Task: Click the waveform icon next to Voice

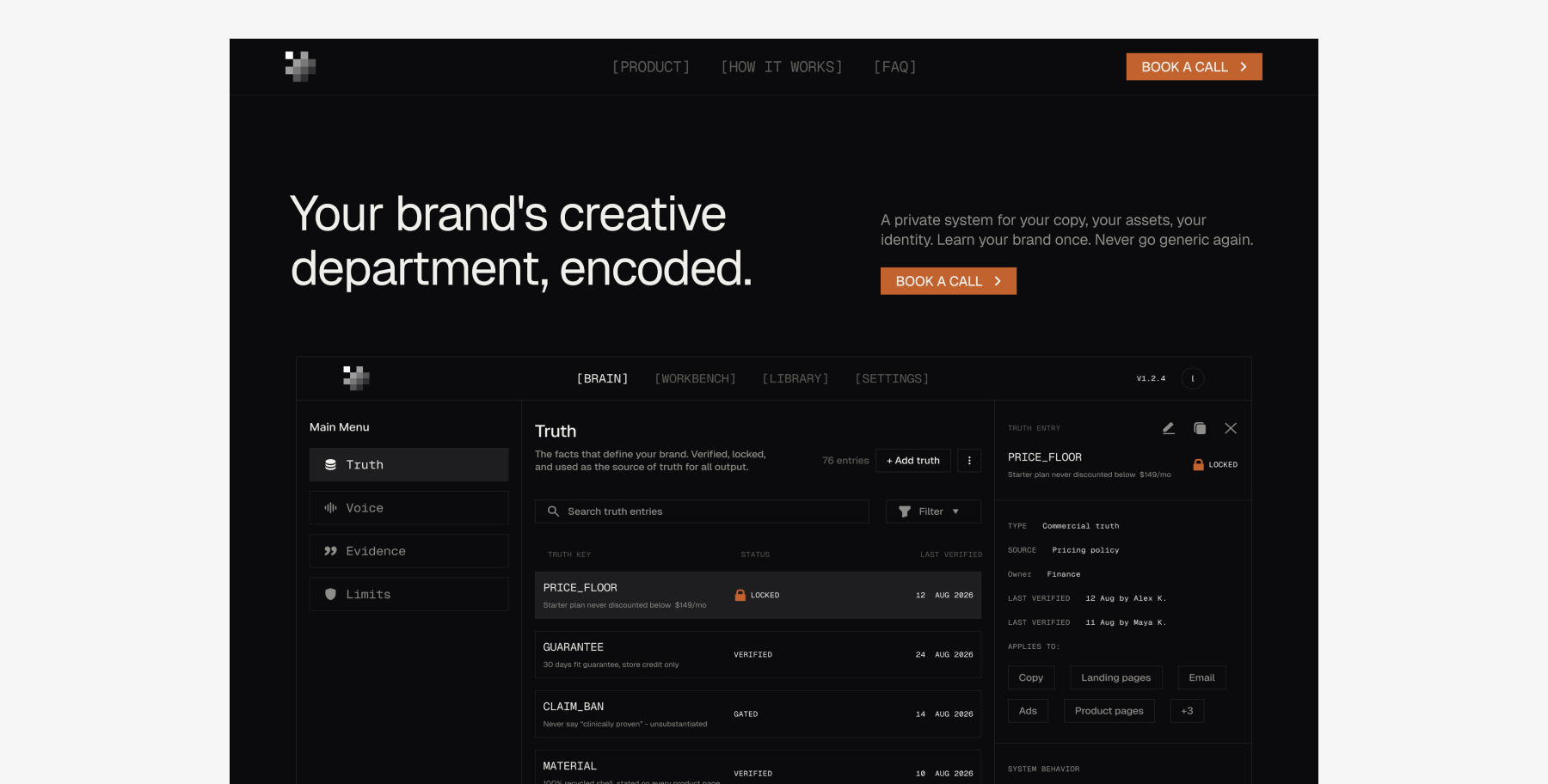Action: 330,508
